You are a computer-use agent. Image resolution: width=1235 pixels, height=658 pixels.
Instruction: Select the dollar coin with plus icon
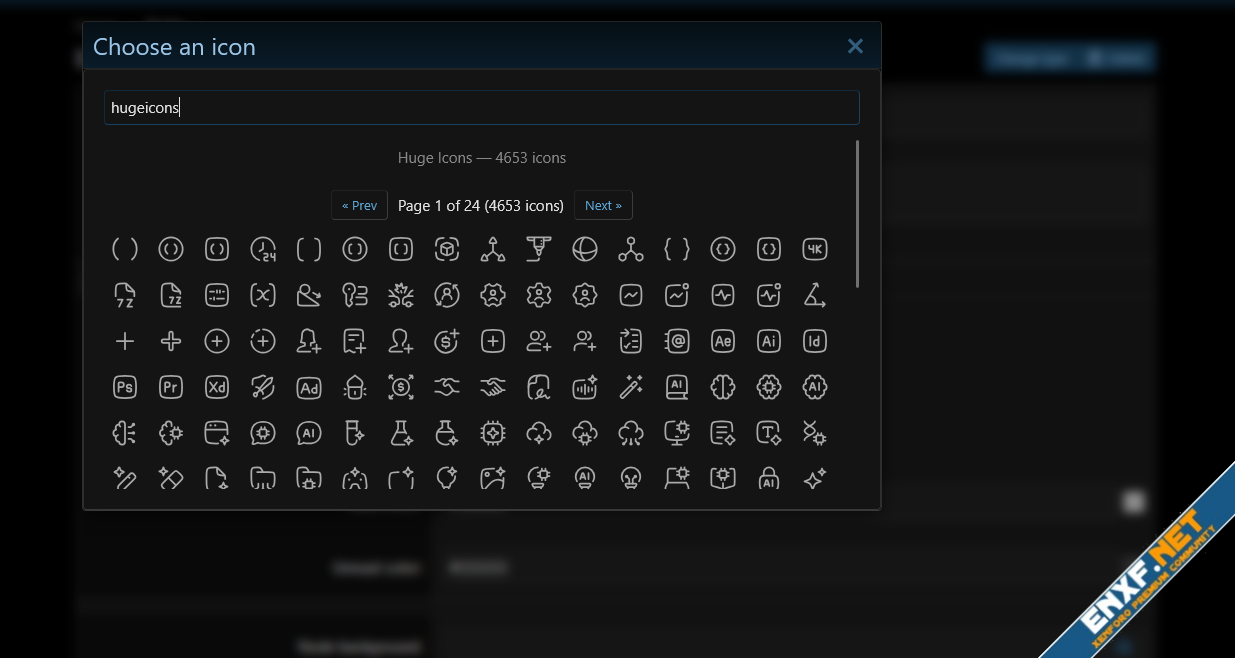click(447, 341)
